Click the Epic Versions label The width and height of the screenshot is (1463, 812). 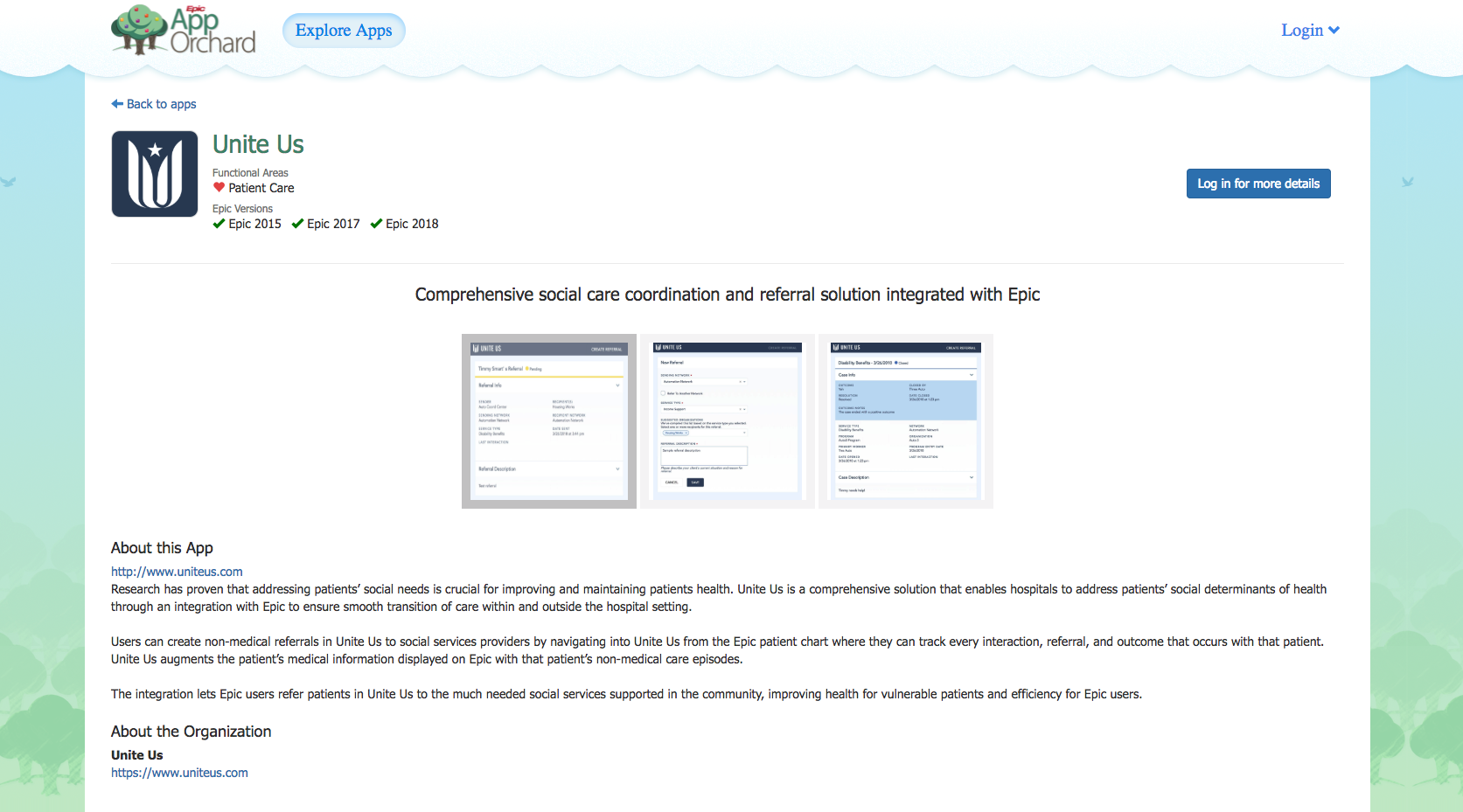coord(242,209)
